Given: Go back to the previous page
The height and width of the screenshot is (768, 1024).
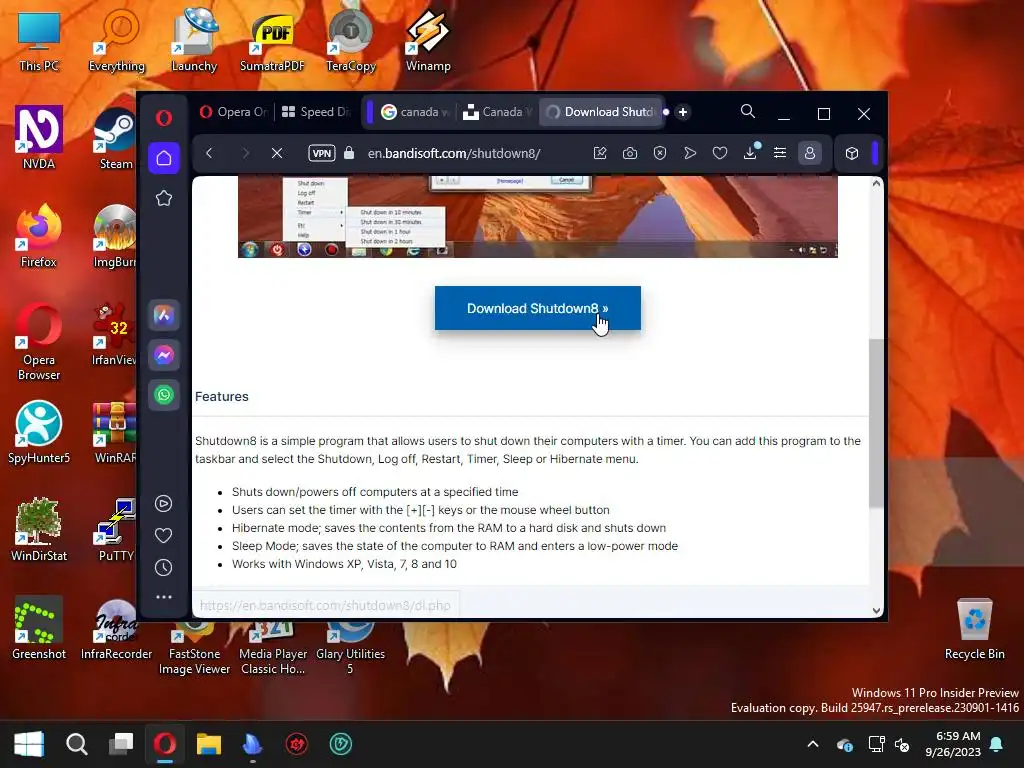Looking at the screenshot, I should [x=210, y=153].
